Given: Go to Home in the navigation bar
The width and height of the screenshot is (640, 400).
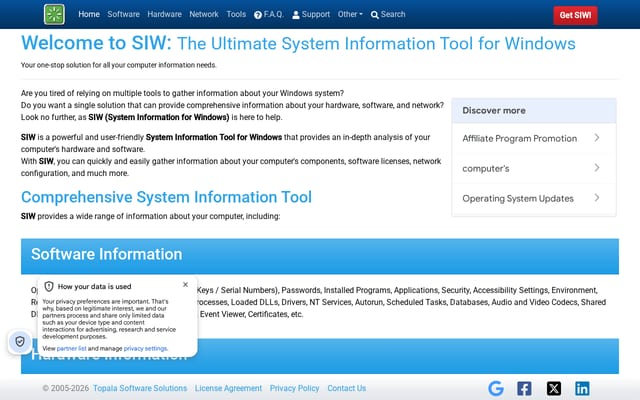Looking at the screenshot, I should (x=89, y=14).
